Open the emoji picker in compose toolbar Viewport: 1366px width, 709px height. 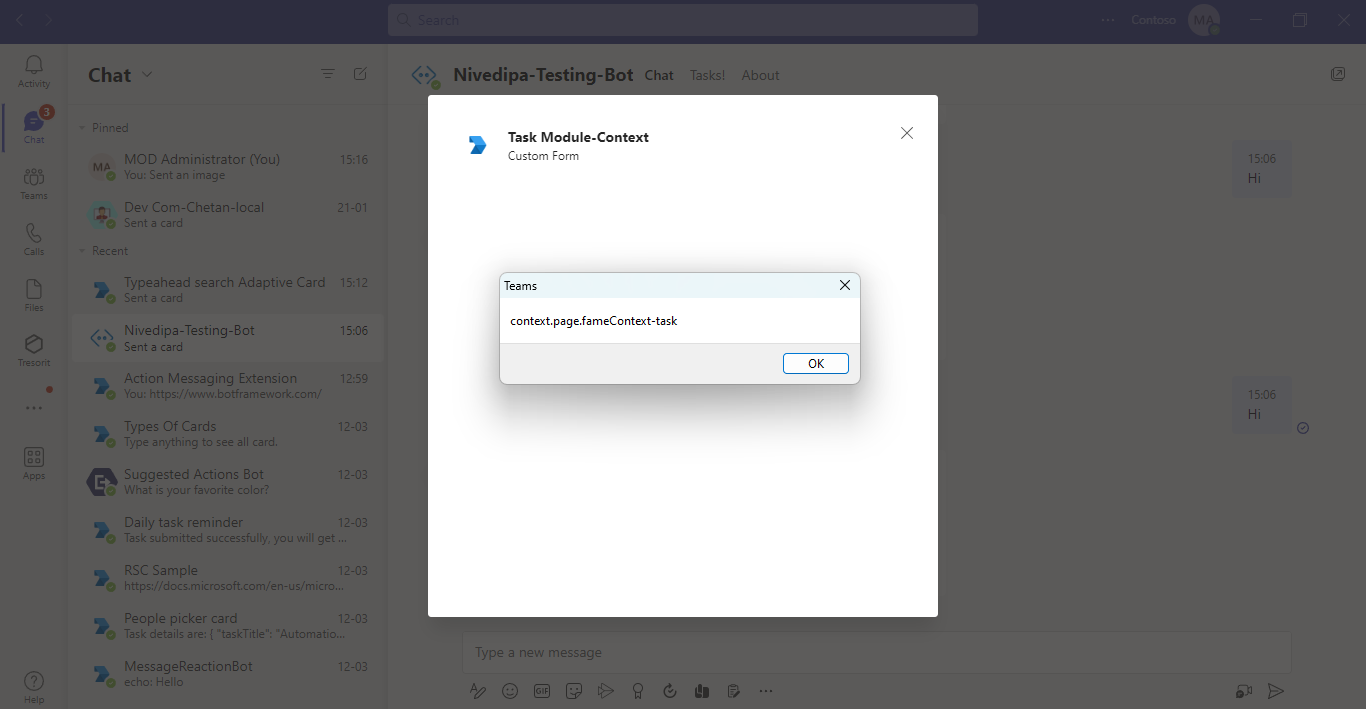click(510, 690)
